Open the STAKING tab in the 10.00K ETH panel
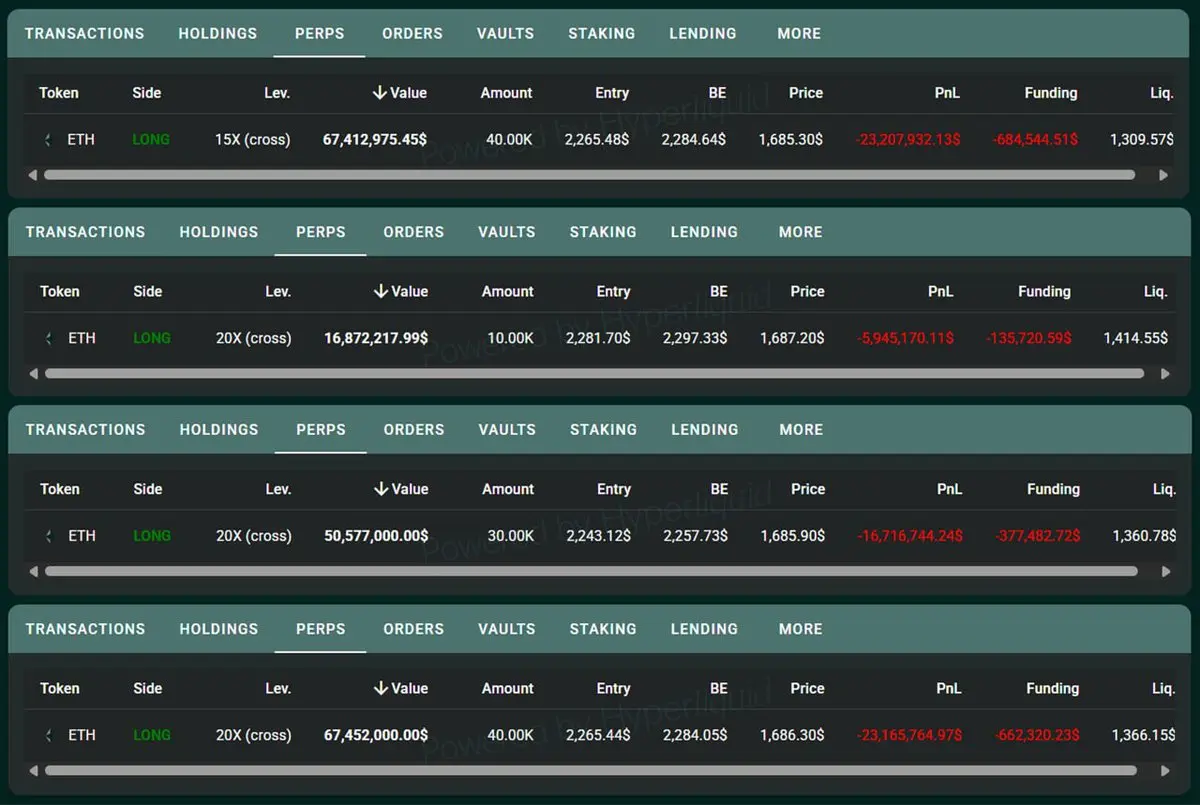The height and width of the screenshot is (805, 1200). click(603, 232)
